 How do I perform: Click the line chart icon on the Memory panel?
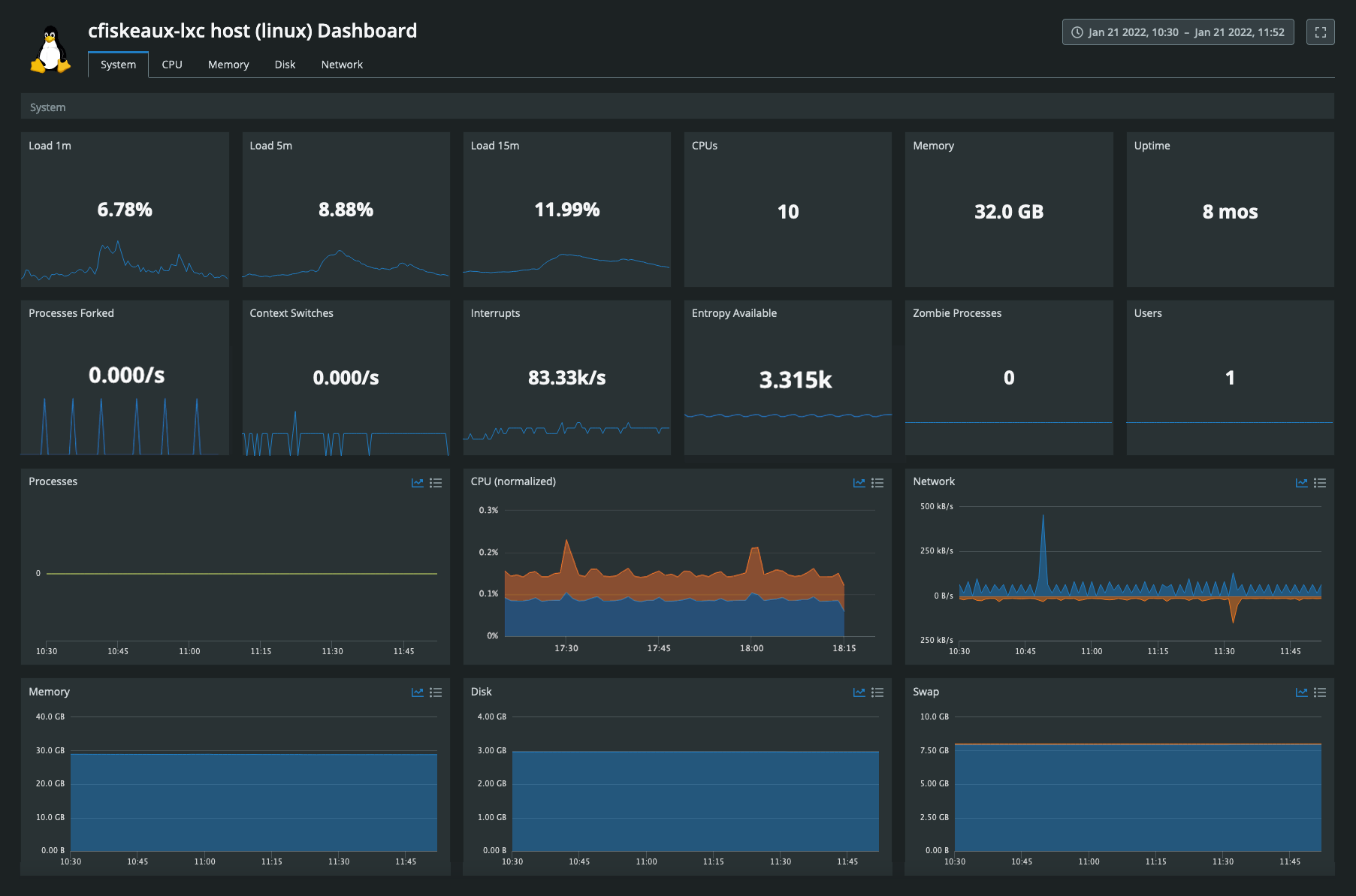click(x=418, y=692)
